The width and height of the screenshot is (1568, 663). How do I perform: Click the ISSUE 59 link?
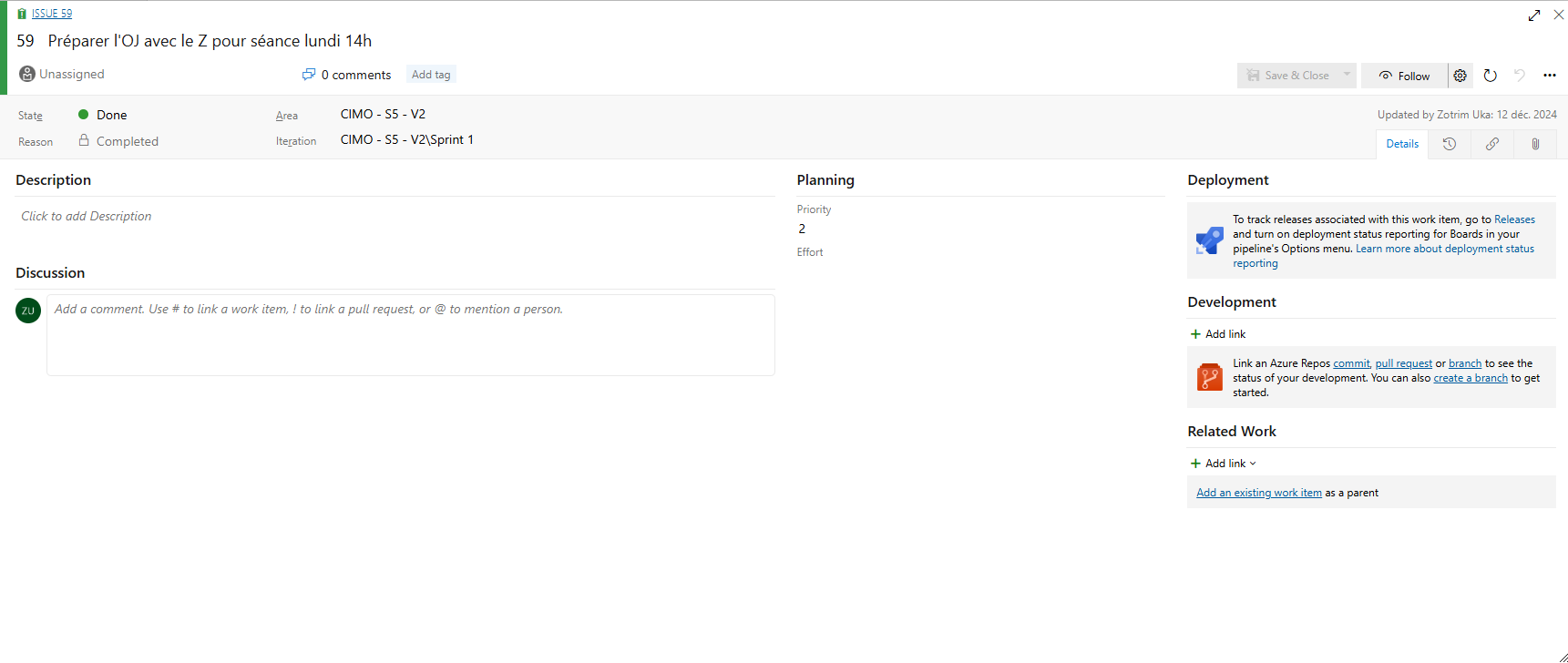pos(52,14)
